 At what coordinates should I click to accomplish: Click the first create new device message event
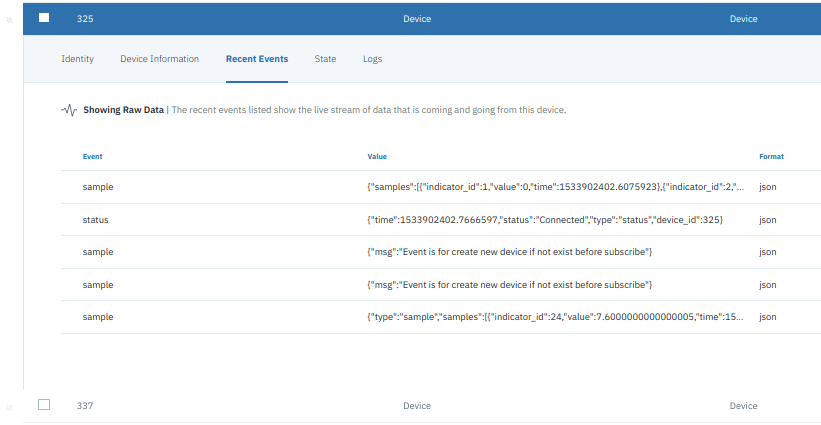click(441, 252)
